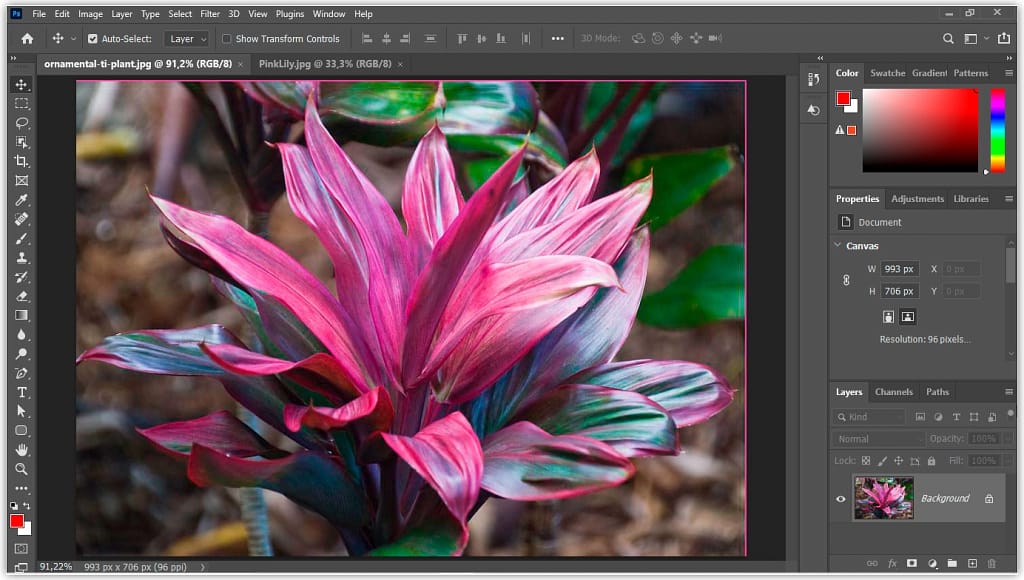The width and height of the screenshot is (1024, 580).
Task: Open the Color panel menu
Action: [x=1009, y=73]
